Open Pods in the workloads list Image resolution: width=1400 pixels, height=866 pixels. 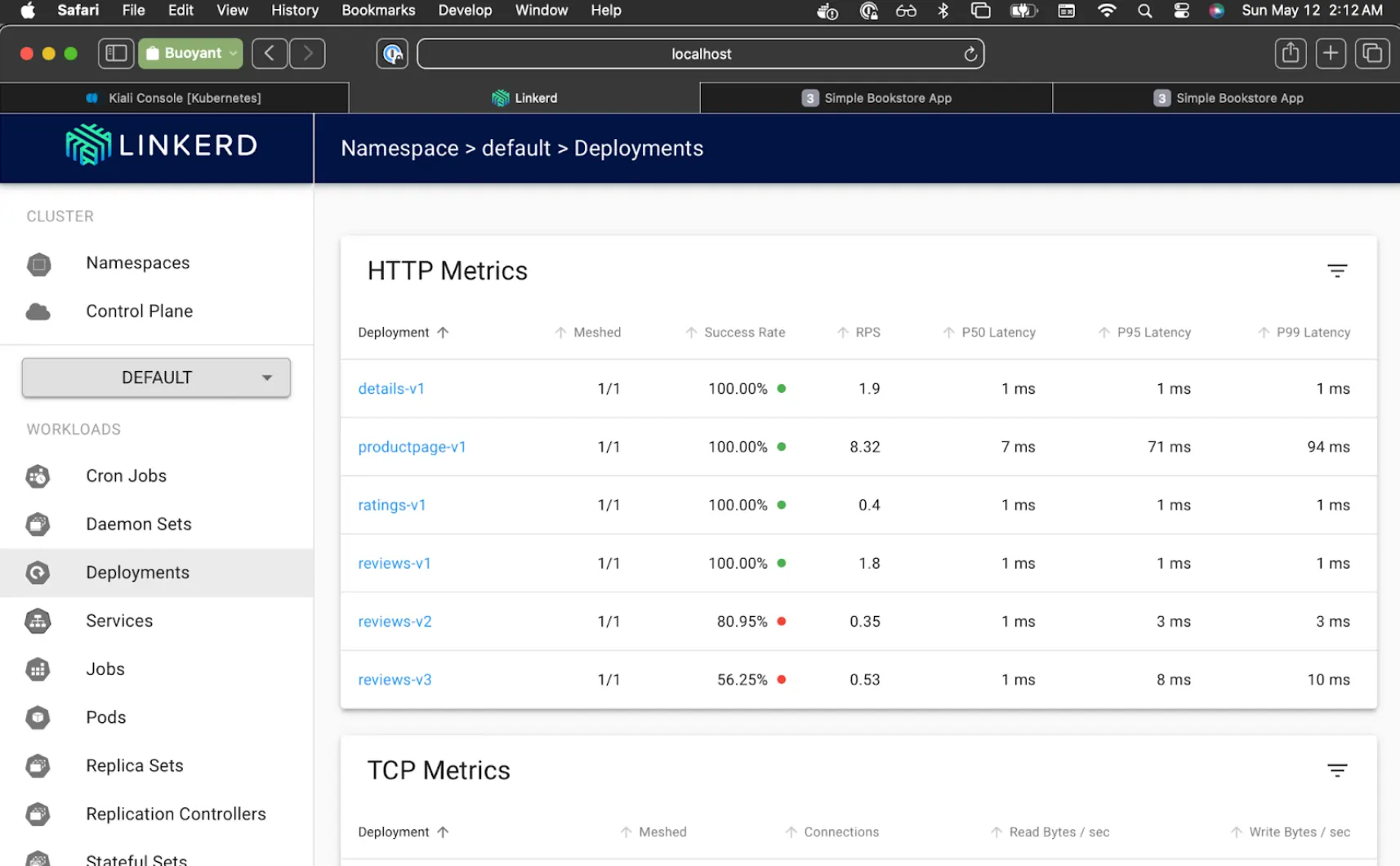tap(106, 717)
